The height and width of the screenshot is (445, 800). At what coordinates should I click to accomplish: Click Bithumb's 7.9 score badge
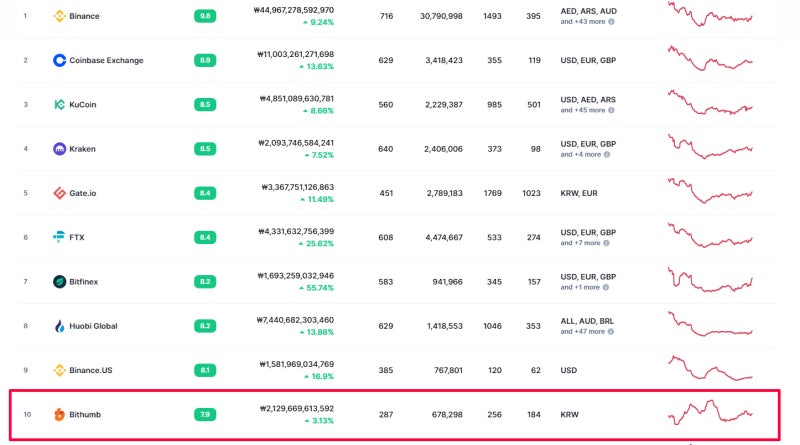(205, 414)
